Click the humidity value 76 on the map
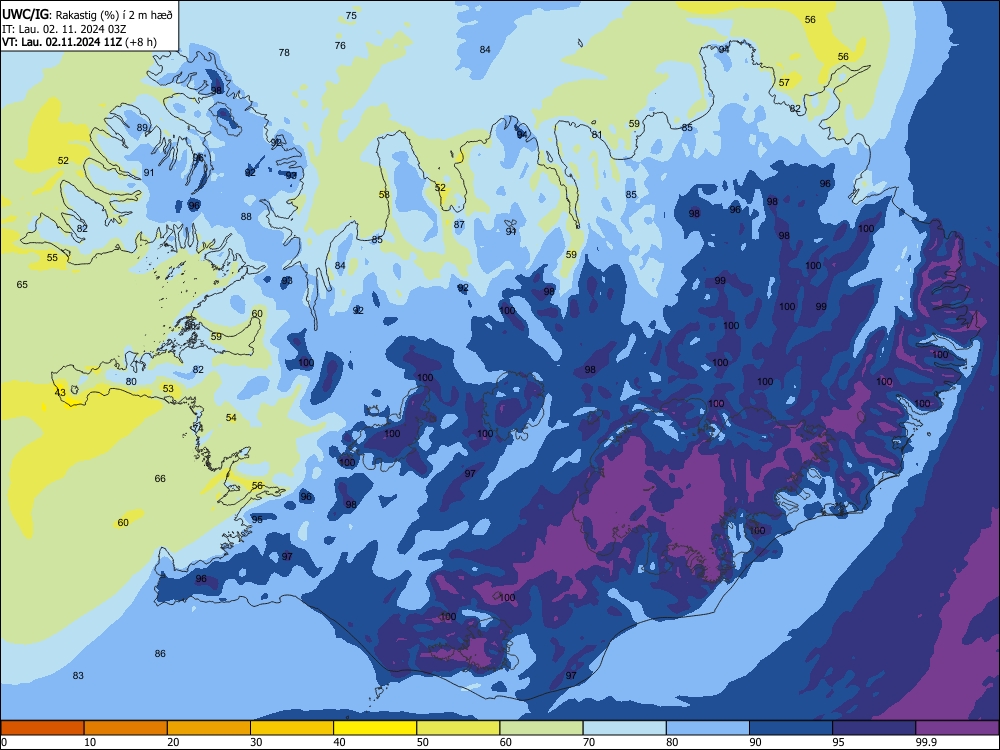1000x750 pixels. click(x=341, y=45)
